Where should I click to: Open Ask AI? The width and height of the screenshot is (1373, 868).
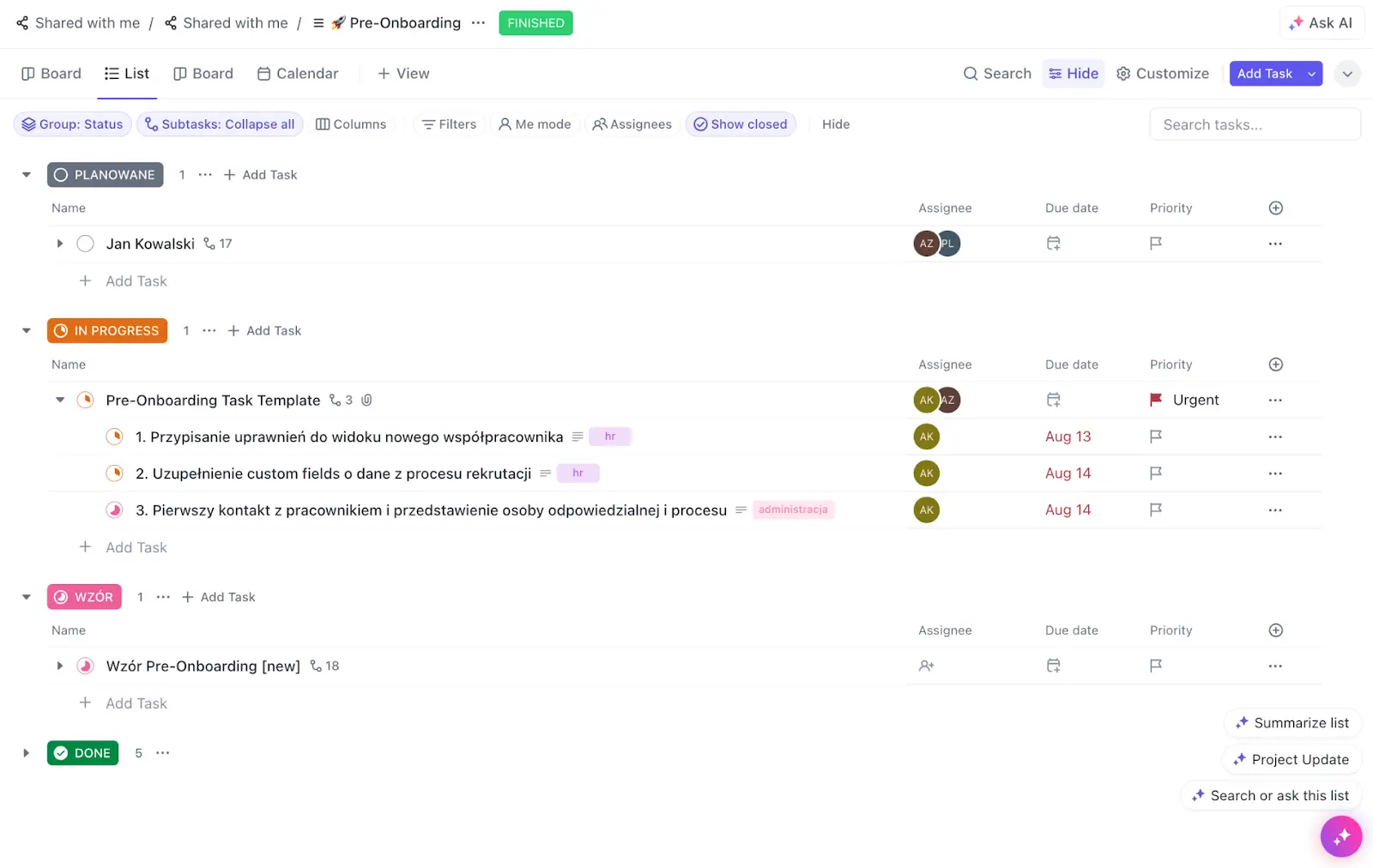pos(1322,23)
